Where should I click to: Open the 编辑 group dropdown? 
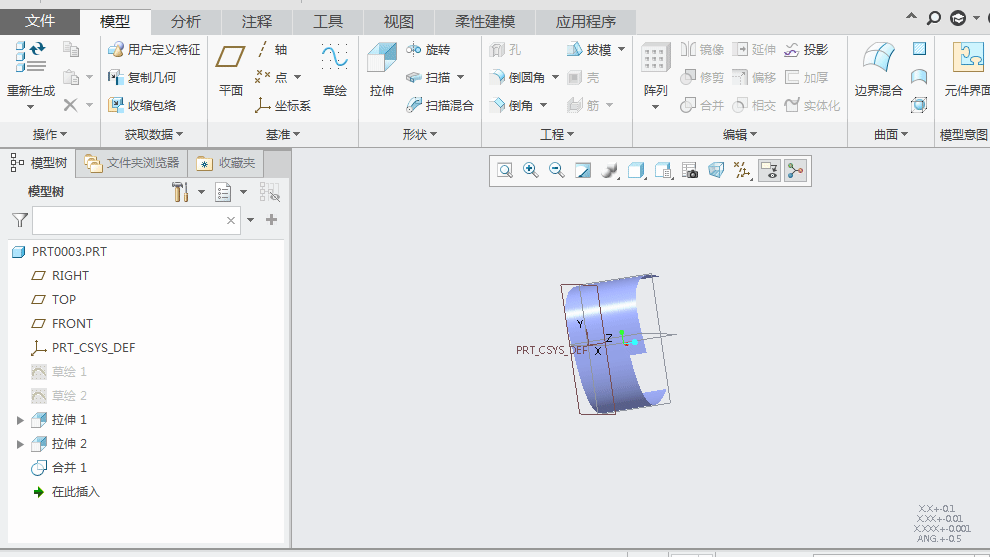click(740, 135)
